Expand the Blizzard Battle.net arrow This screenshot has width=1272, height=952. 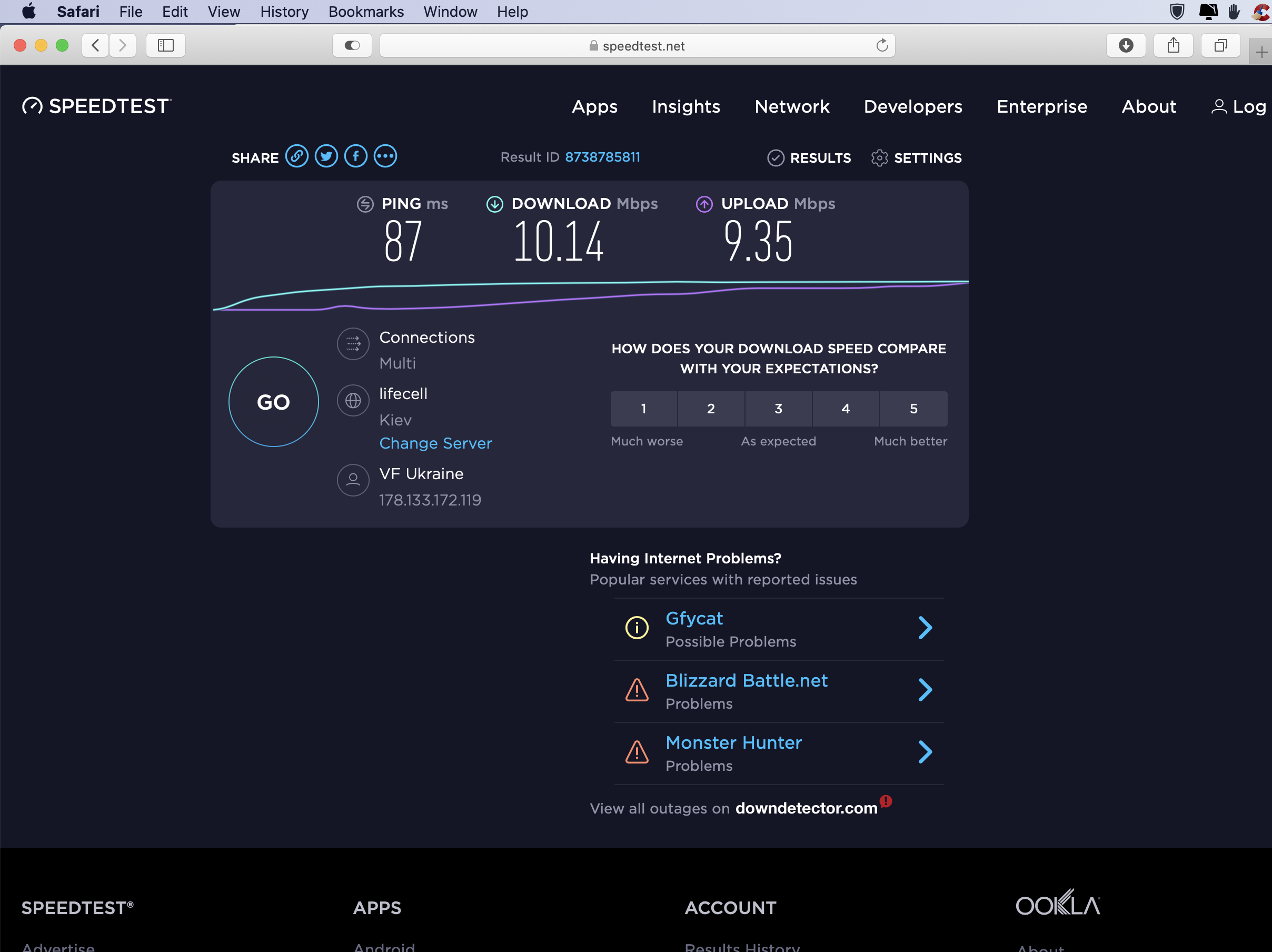[x=925, y=690]
